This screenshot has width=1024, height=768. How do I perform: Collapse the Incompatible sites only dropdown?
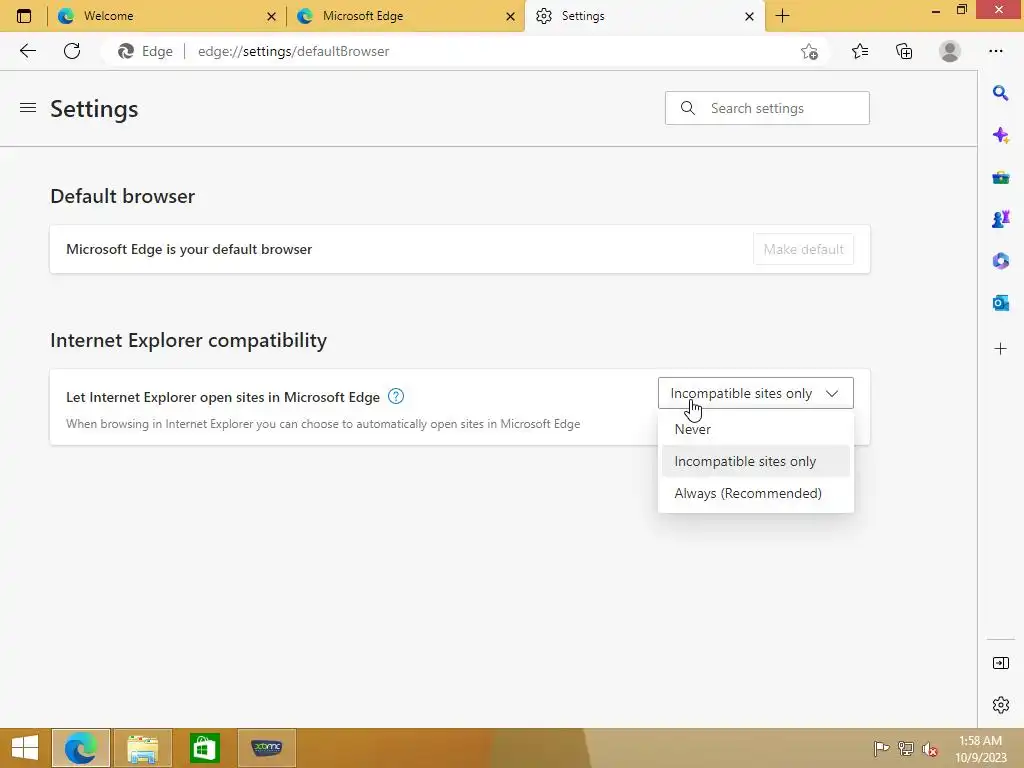pyautogui.click(x=756, y=393)
